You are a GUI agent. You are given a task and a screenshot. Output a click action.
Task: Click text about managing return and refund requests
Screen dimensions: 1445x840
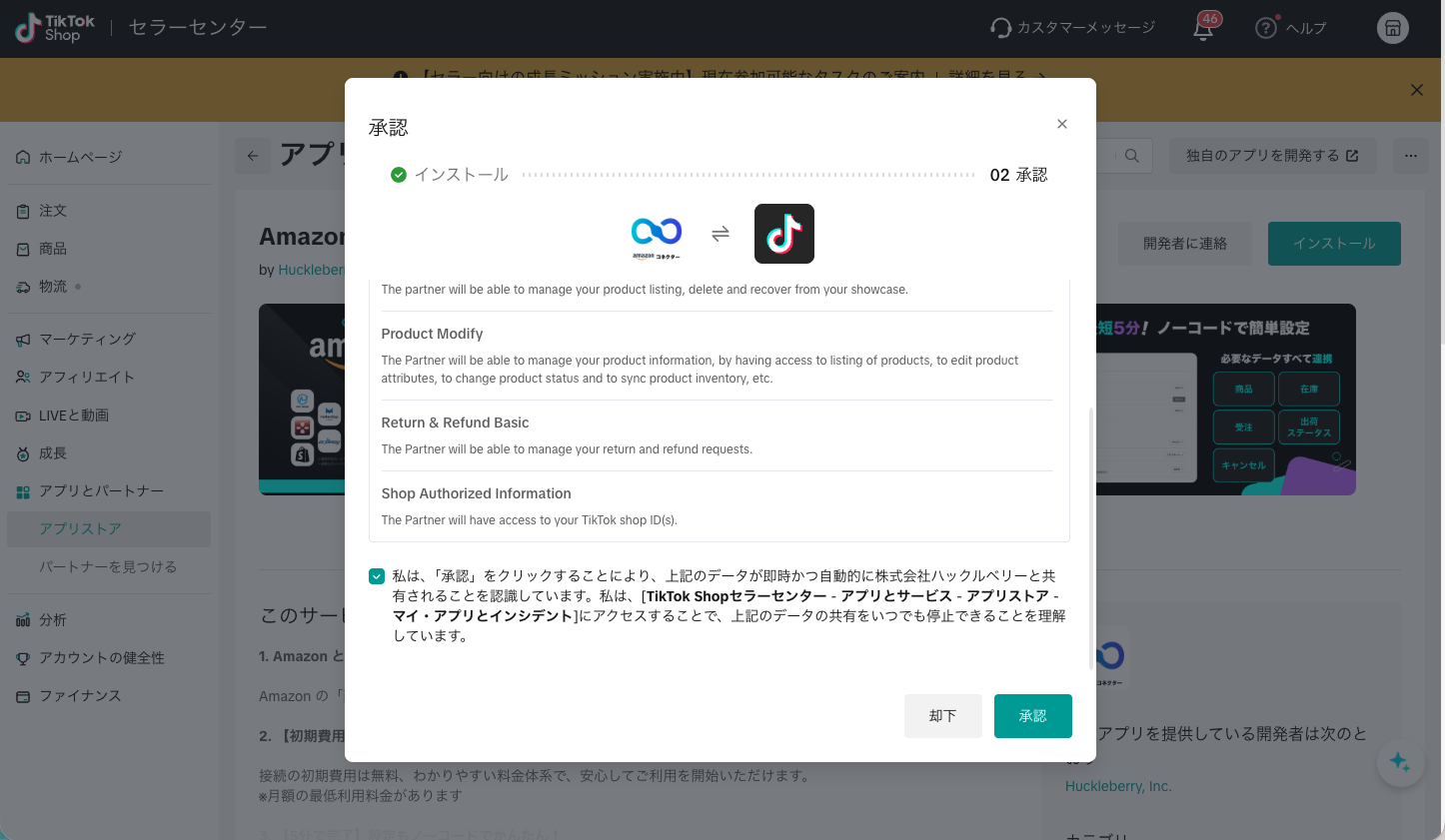pos(567,449)
